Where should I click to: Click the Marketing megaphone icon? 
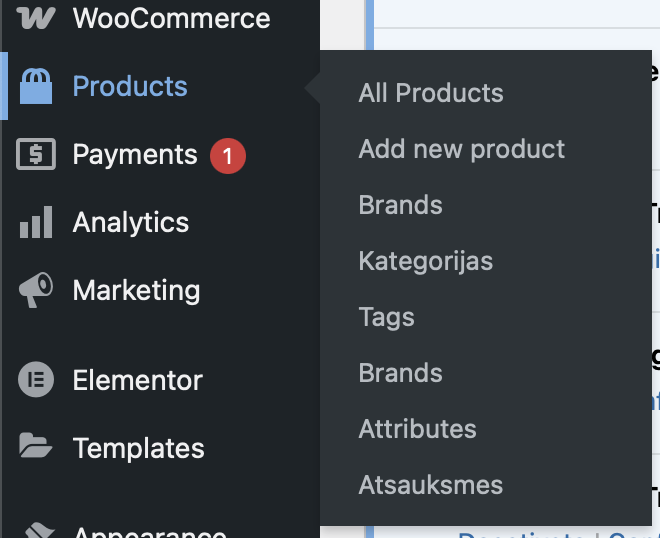point(36,290)
